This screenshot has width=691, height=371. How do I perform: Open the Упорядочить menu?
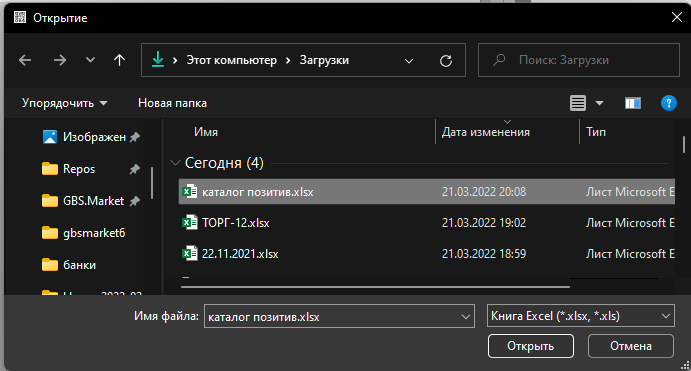coord(64,103)
